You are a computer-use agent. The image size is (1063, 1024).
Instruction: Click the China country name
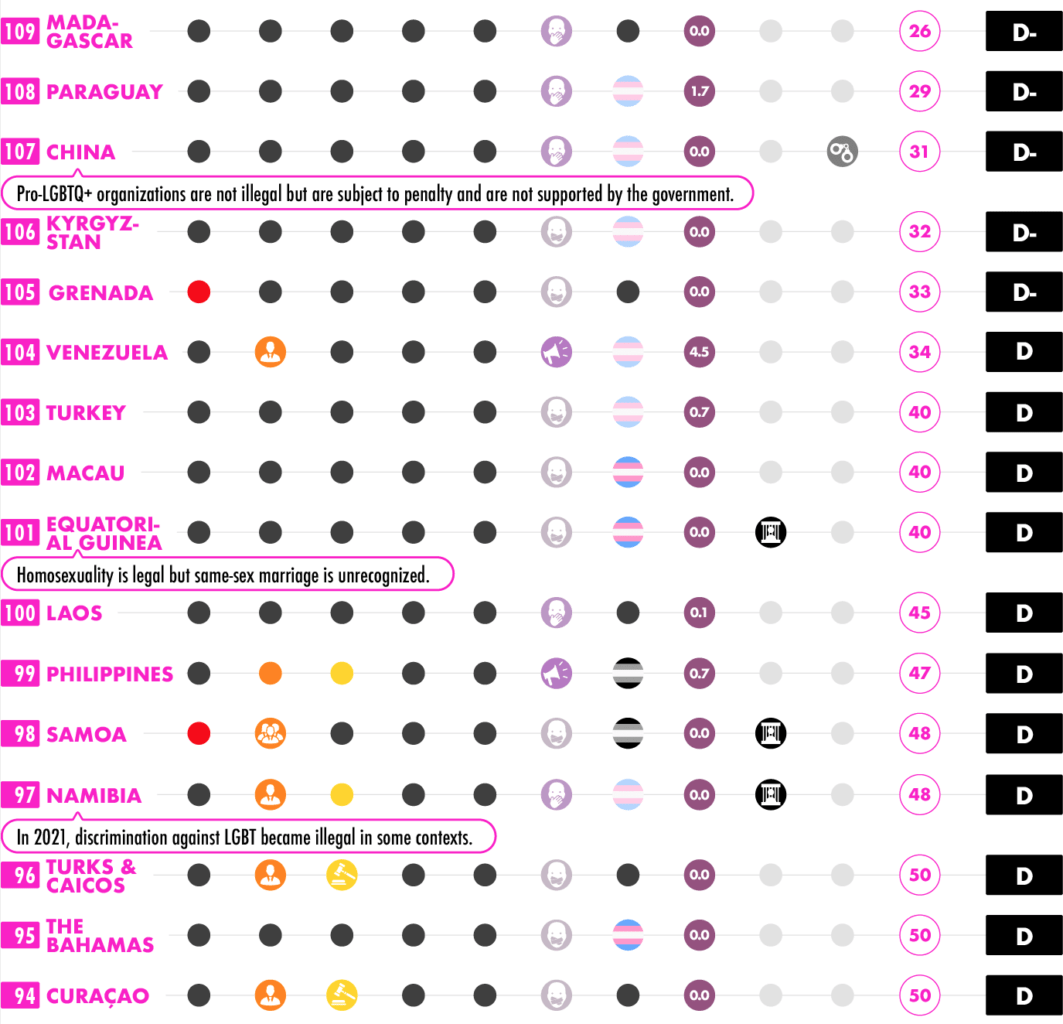click(x=81, y=152)
